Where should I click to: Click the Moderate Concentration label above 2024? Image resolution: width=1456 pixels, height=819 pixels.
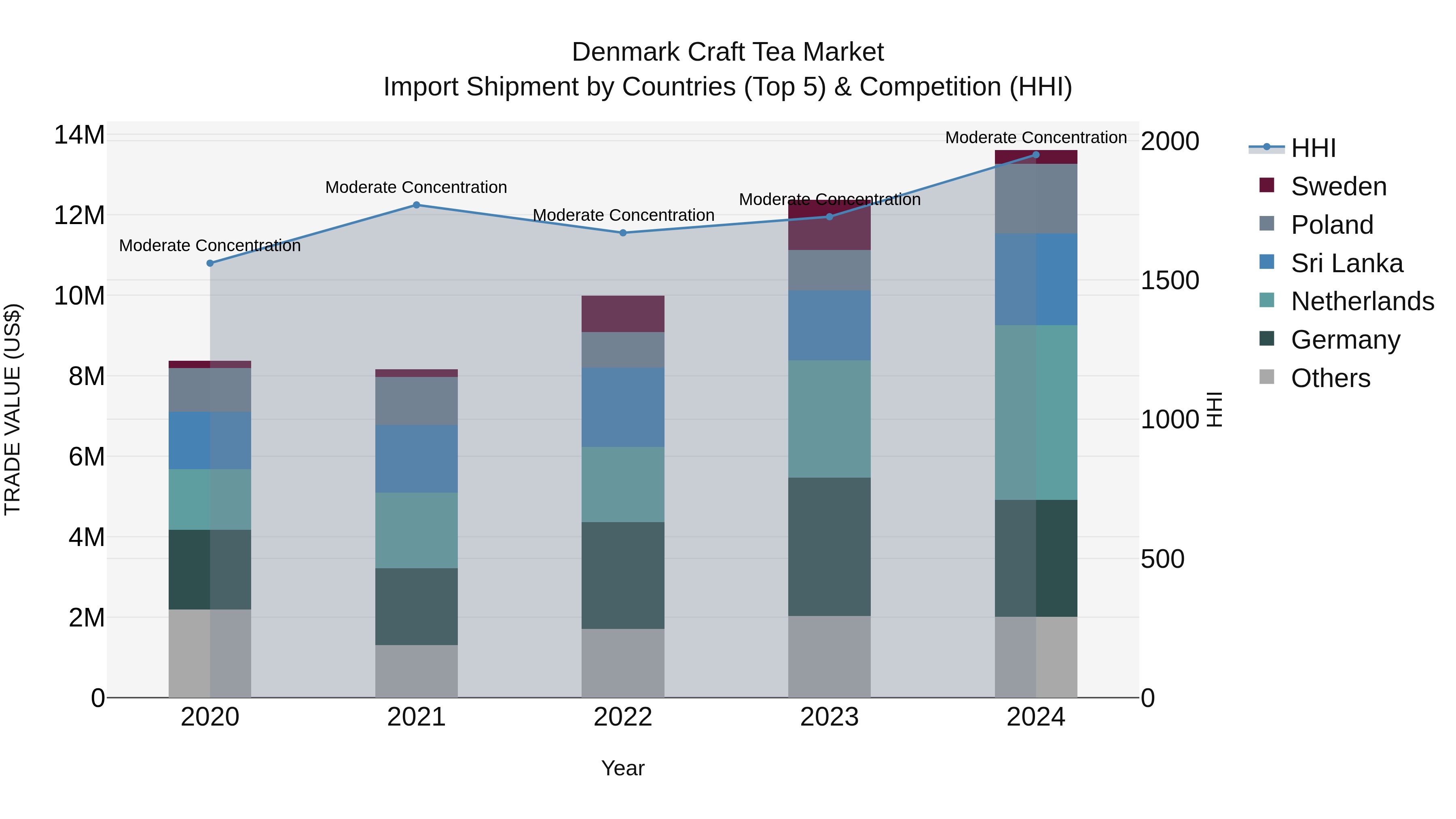tap(1036, 138)
